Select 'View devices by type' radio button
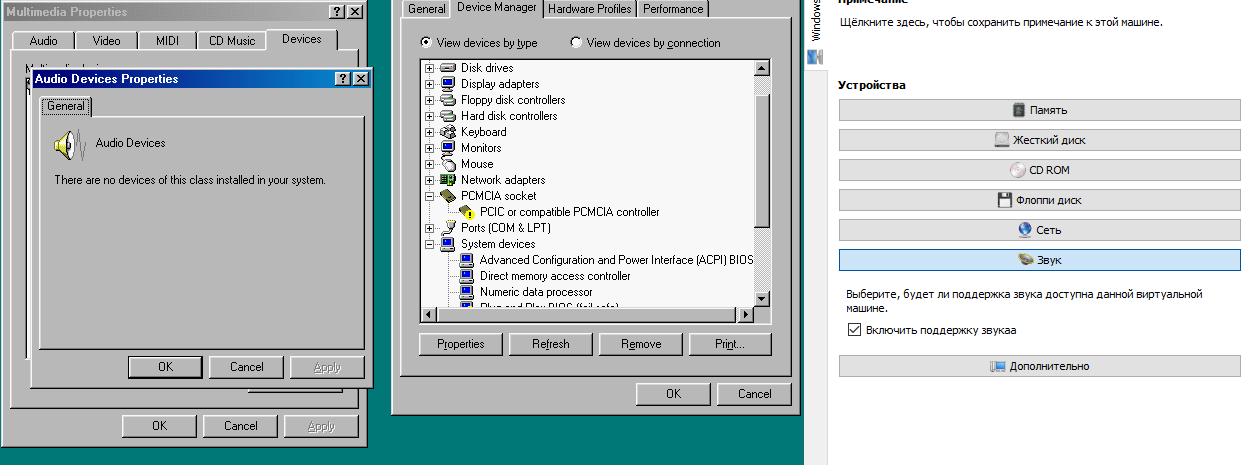Viewport: 1252px width, 465px height. 427,43
